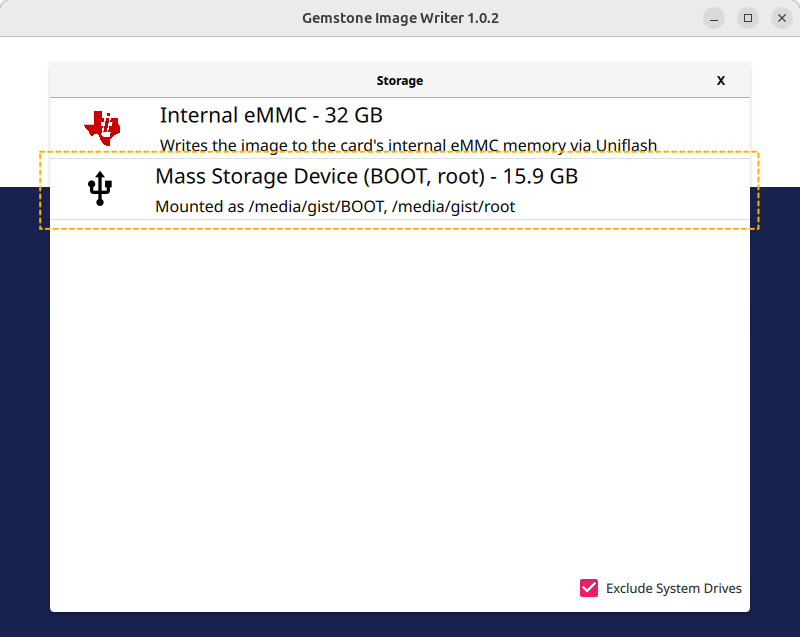Click the Gemstone Image Writer 1.0.2 title bar
800x637 pixels.
coord(400,18)
